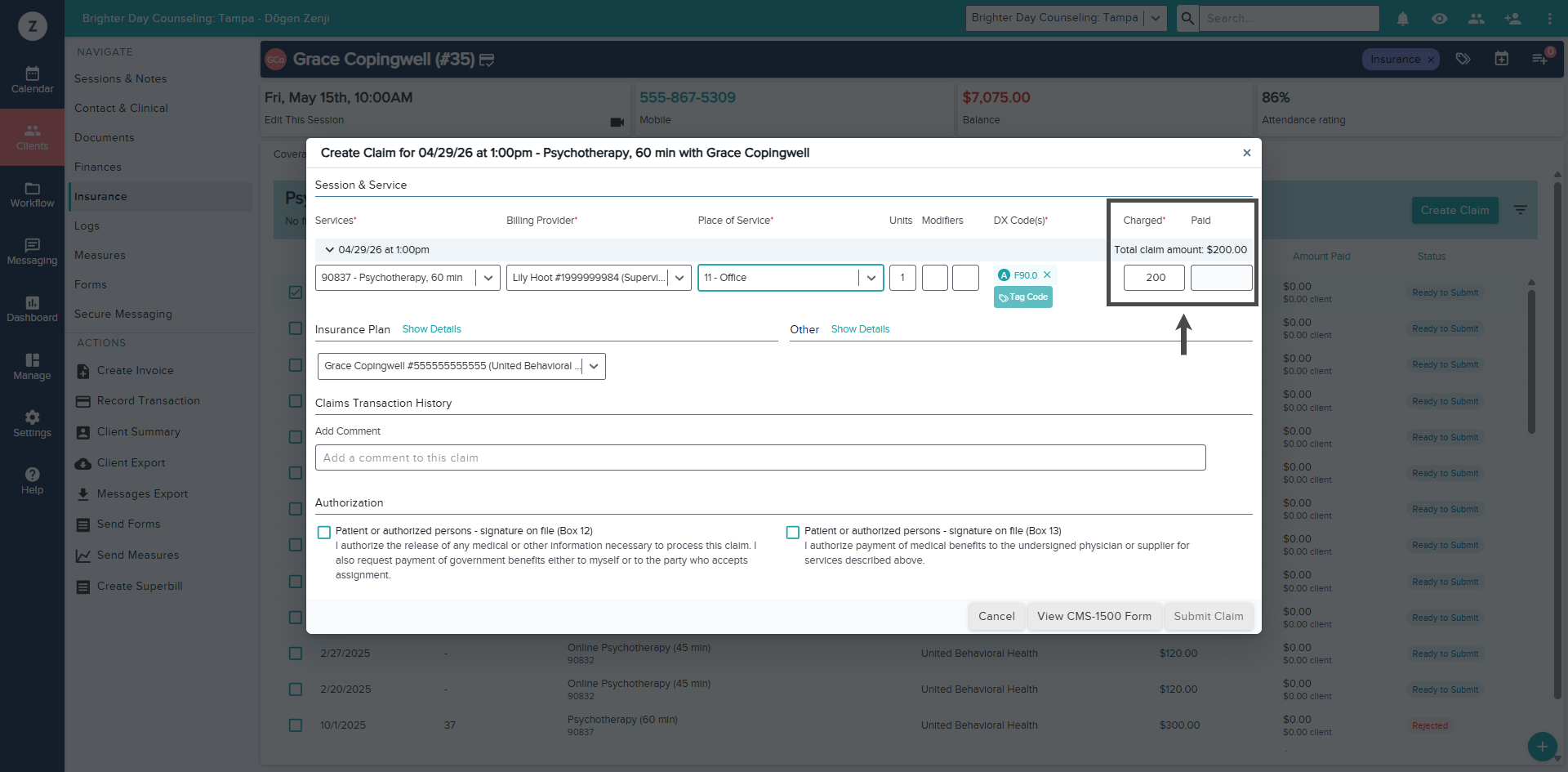Click the Charged amount field
The width and height of the screenshot is (1568, 772).
(1154, 278)
